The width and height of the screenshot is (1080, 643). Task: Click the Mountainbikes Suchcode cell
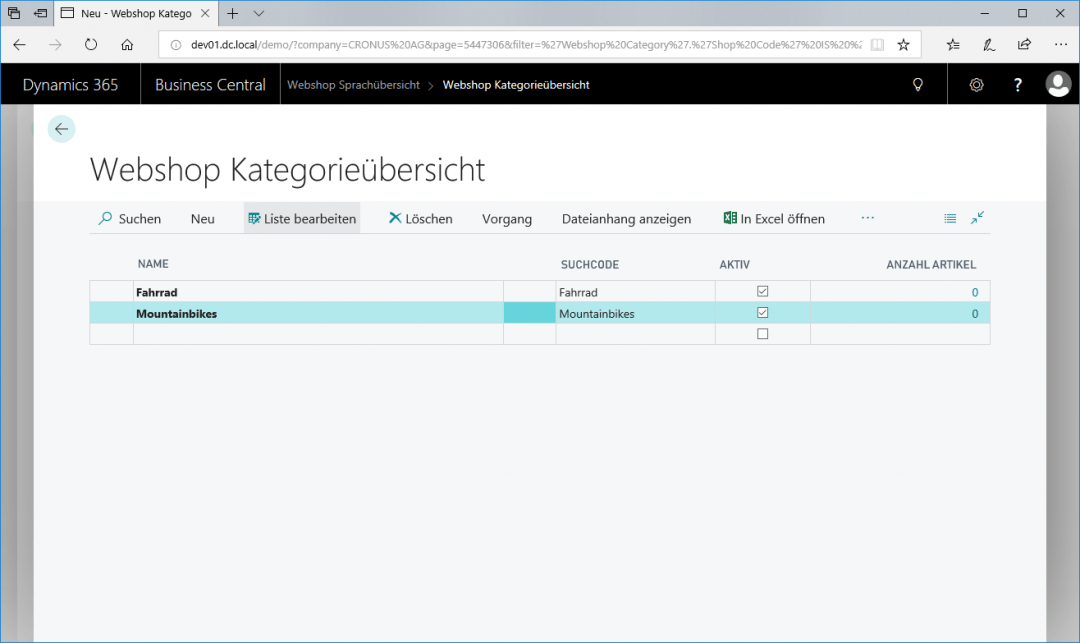(635, 313)
